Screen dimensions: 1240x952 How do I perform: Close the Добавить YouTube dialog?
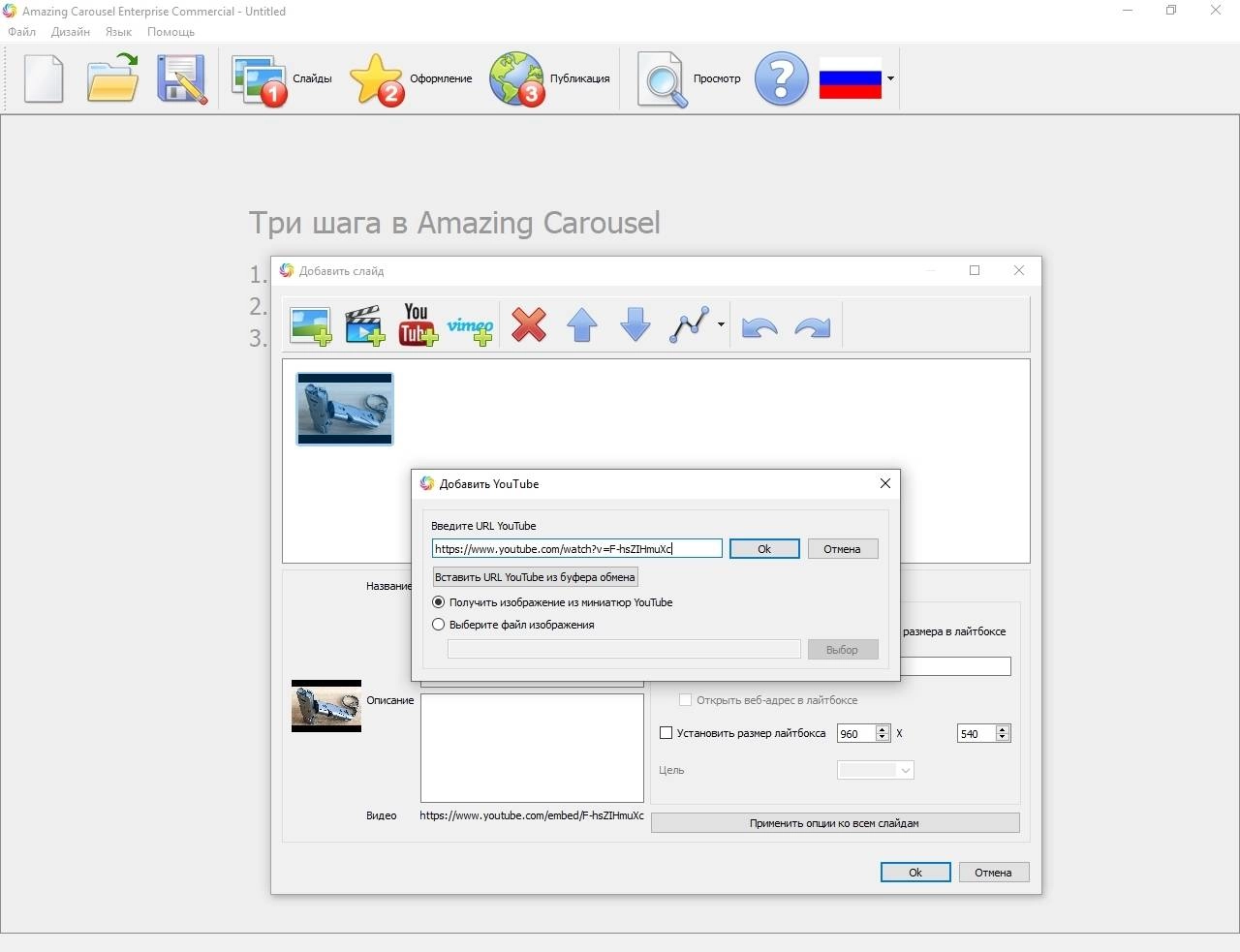pyautogui.click(x=884, y=483)
